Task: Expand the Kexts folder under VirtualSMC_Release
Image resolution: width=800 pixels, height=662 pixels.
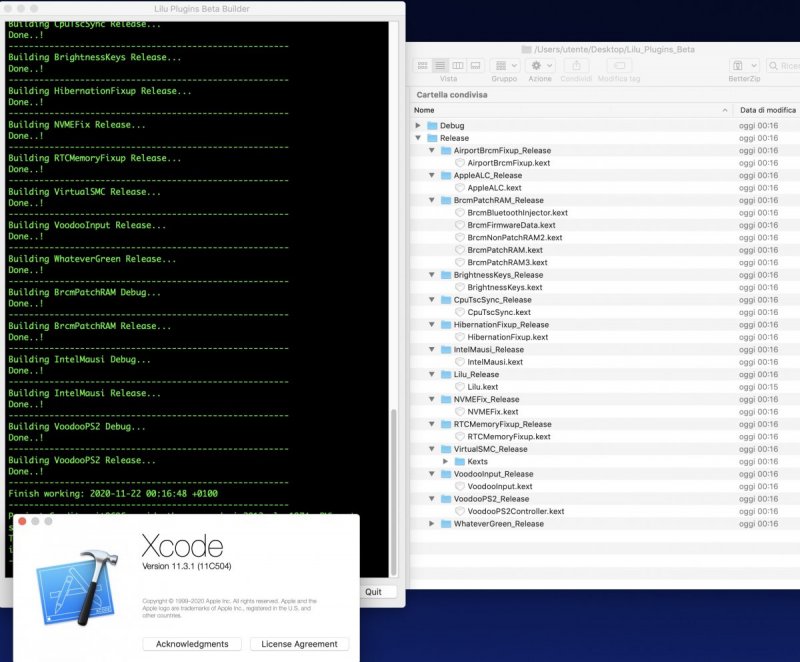Action: click(445, 462)
